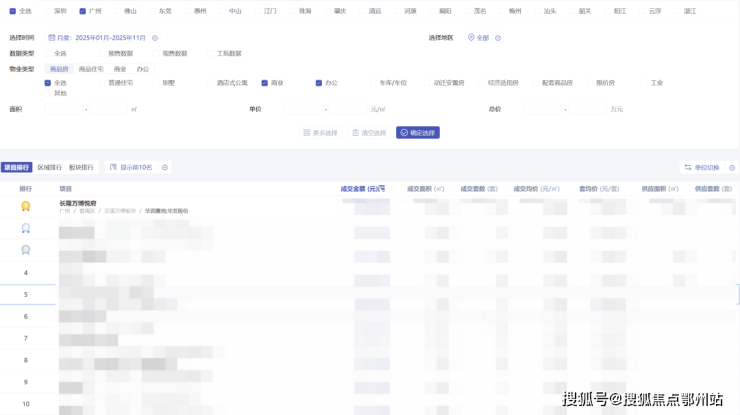Select the 办公 tab in 物业类型 row
This screenshot has width=740, height=415.
(x=143, y=69)
